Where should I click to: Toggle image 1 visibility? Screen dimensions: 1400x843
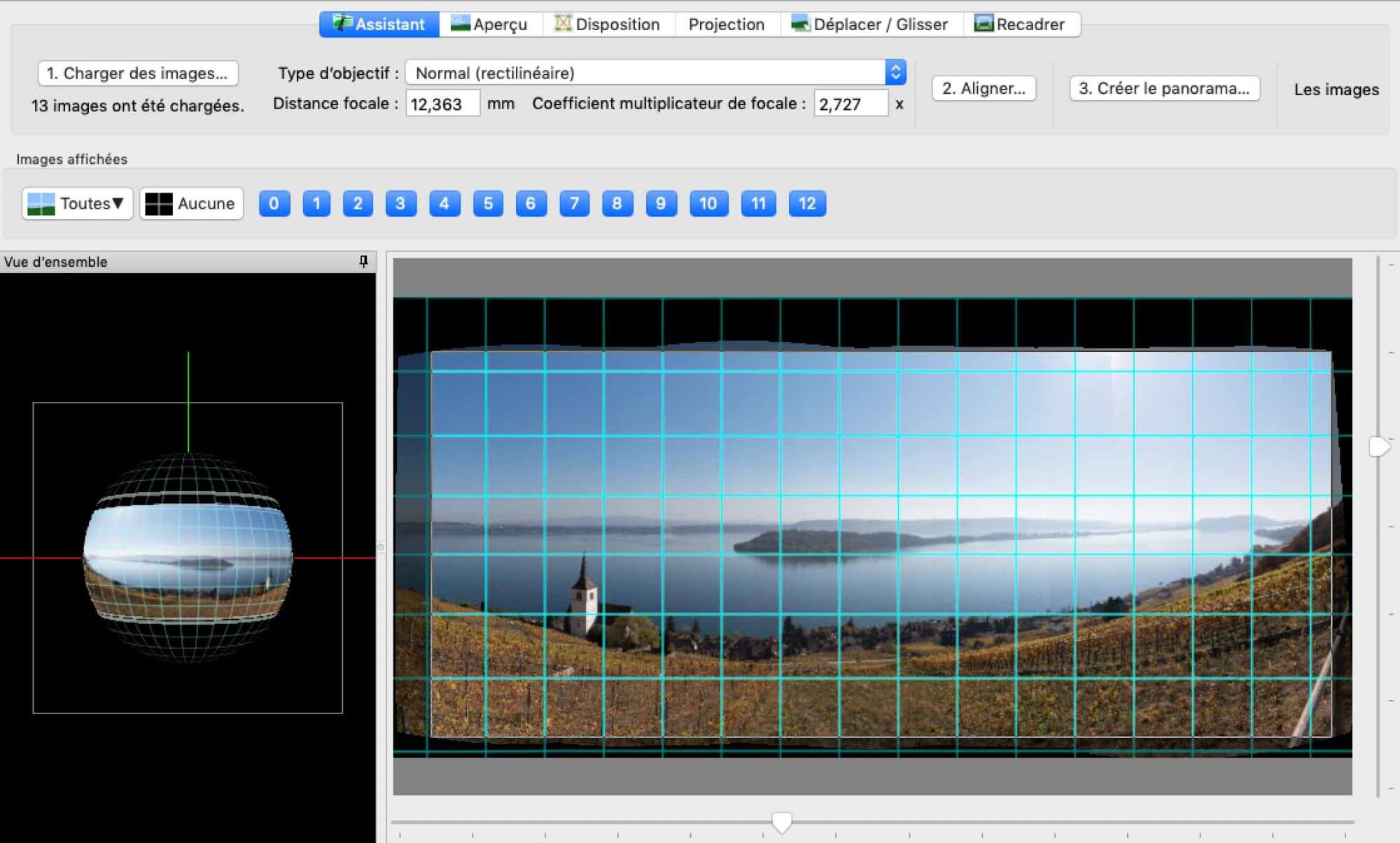pos(316,204)
